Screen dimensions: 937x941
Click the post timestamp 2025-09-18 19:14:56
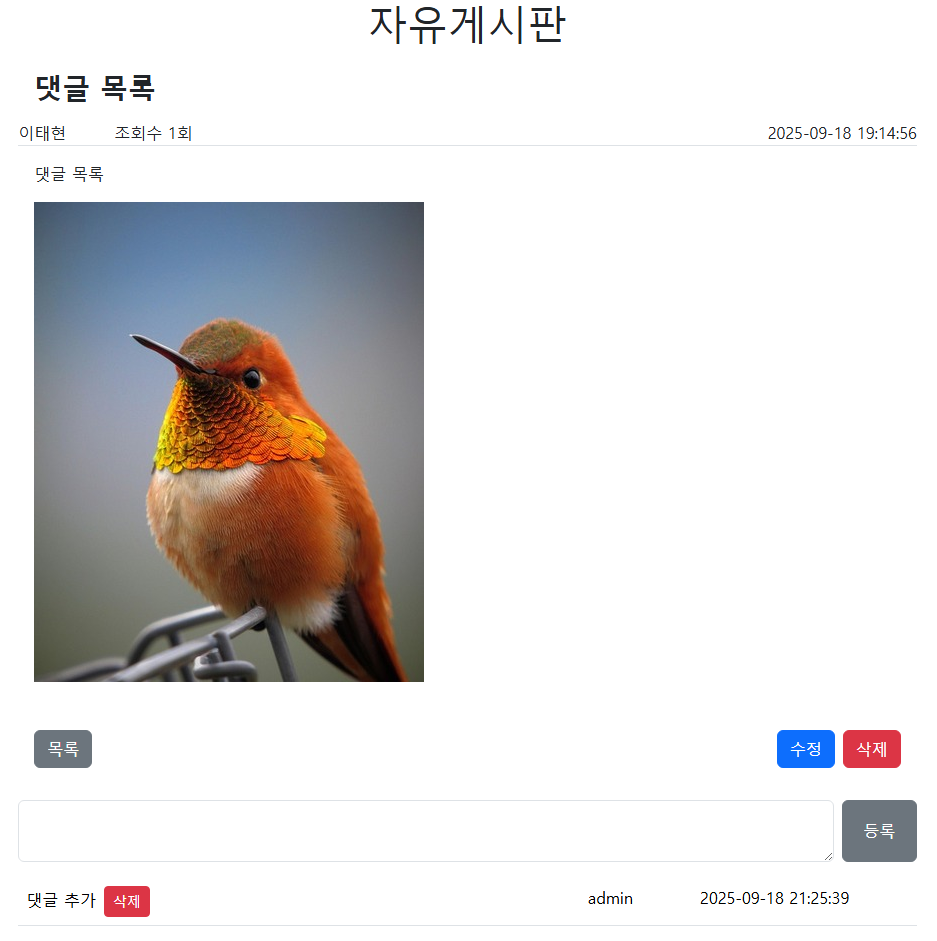point(842,133)
